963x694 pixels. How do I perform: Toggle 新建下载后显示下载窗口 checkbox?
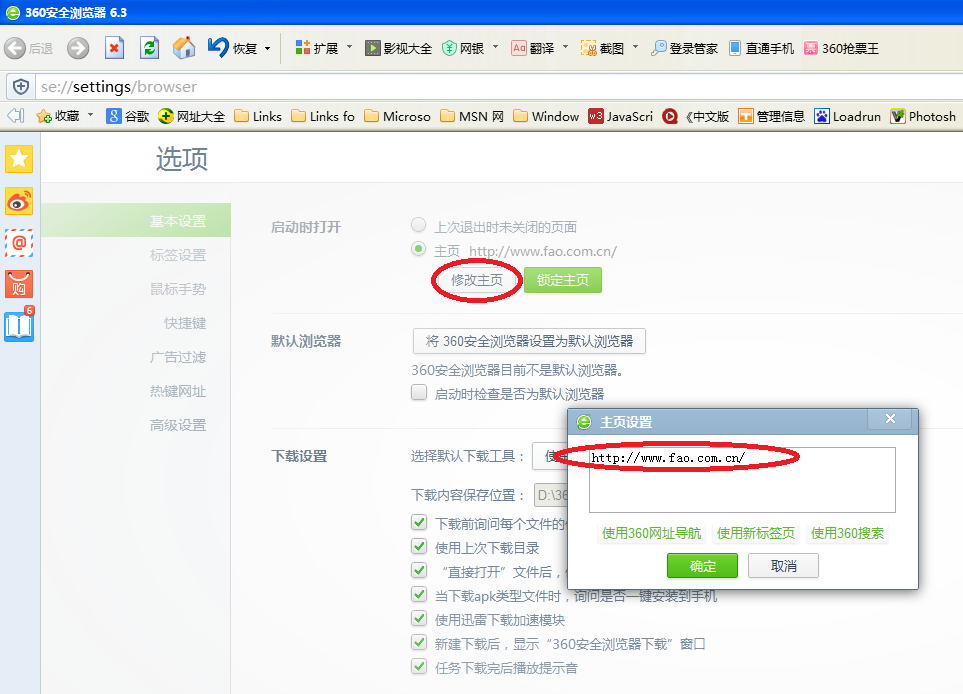419,642
